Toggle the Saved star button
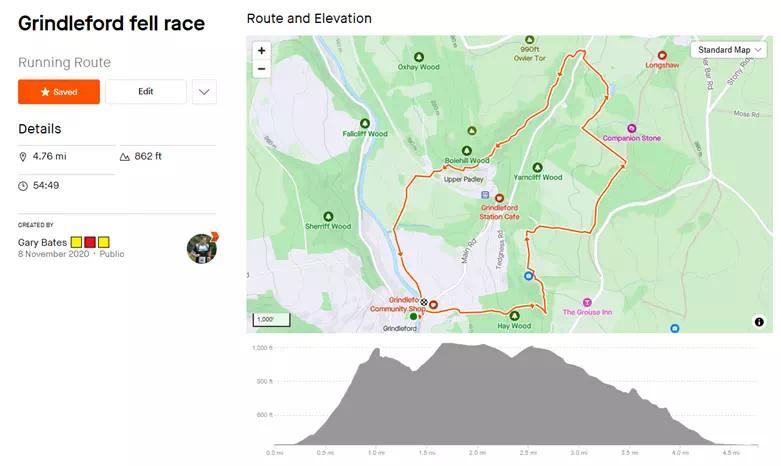 [59, 92]
